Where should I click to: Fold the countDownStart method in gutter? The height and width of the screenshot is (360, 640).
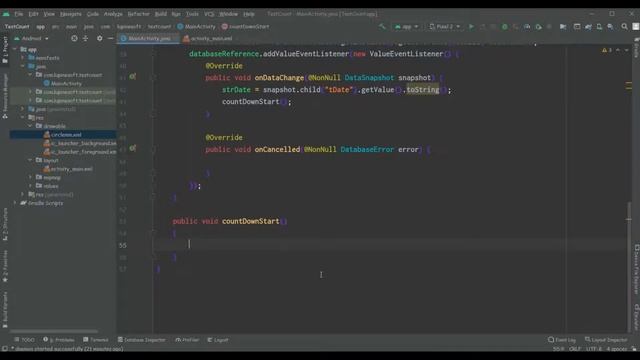click(154, 233)
